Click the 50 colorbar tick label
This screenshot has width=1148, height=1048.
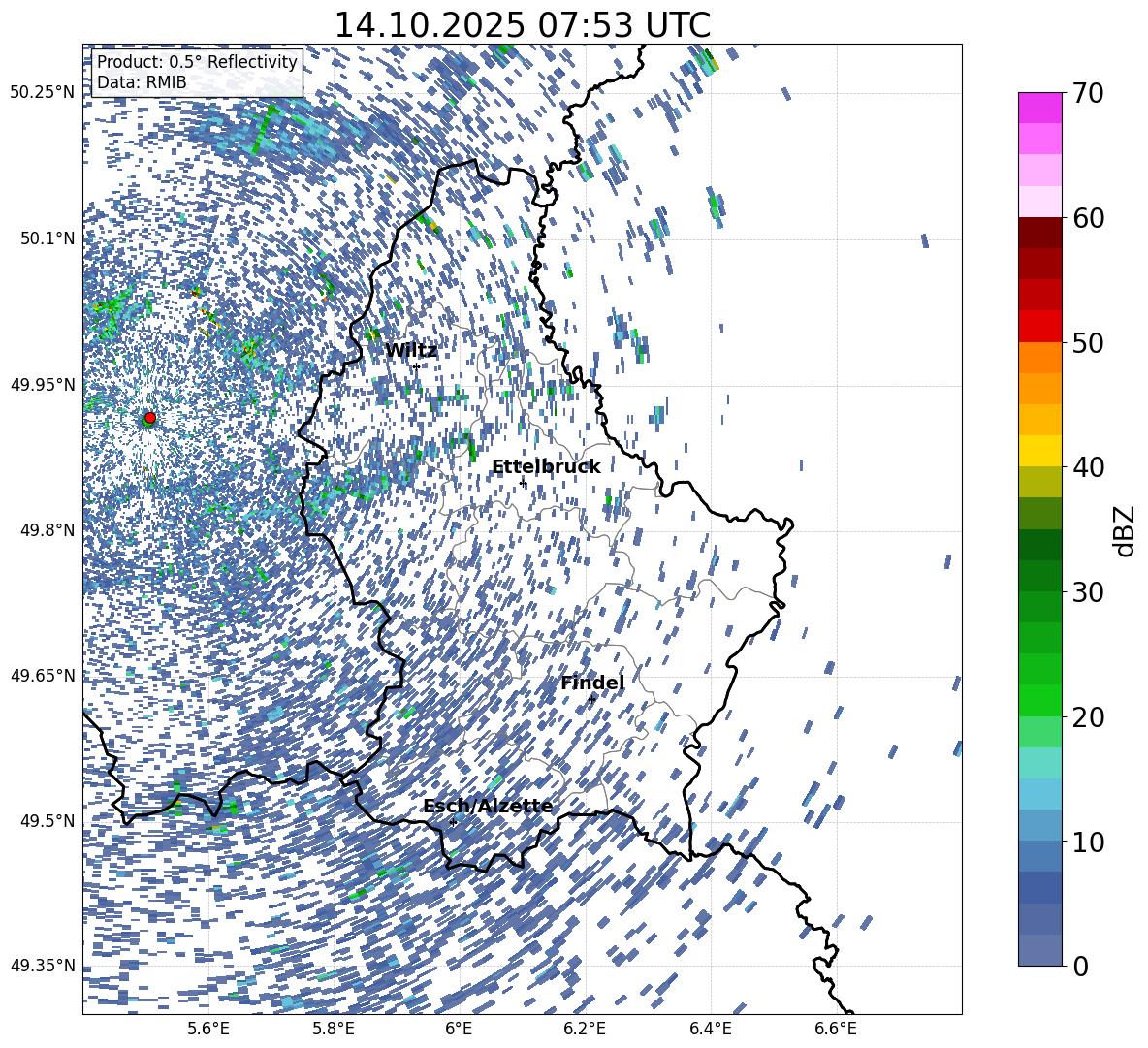tap(1088, 343)
